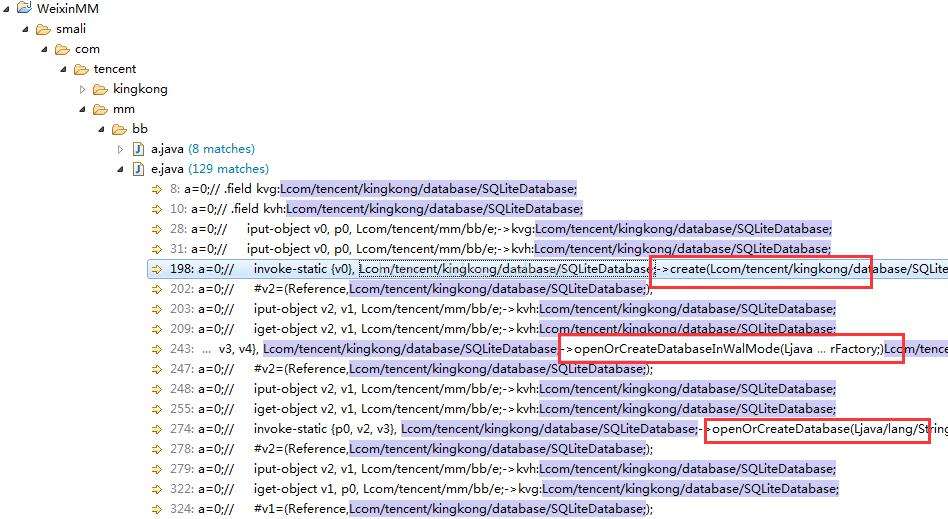The height and width of the screenshot is (519, 948).
Task: Open line 28 iput-object match text
Action: (x=501, y=229)
